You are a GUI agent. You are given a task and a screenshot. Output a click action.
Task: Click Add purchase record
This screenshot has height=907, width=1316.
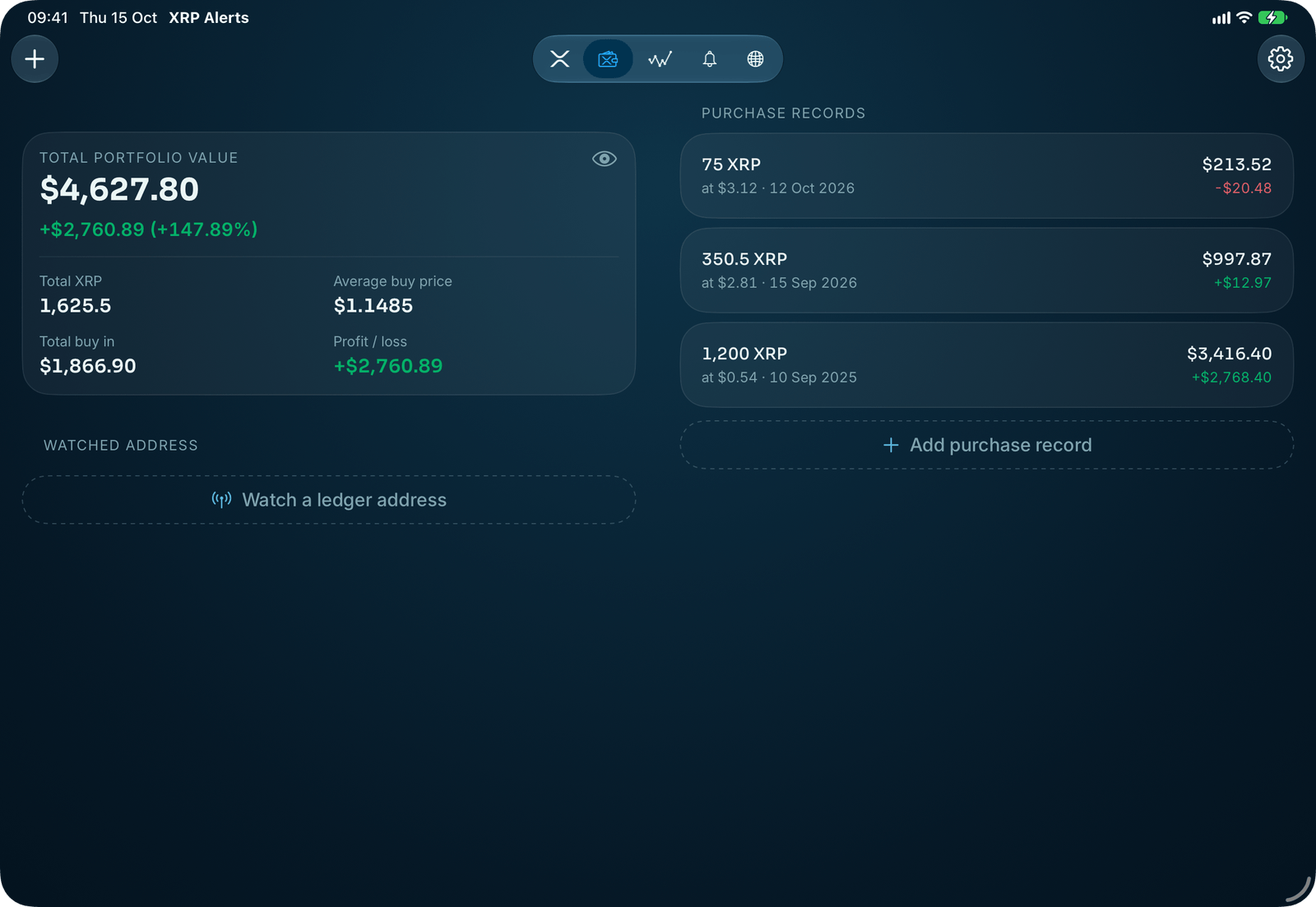point(987,445)
